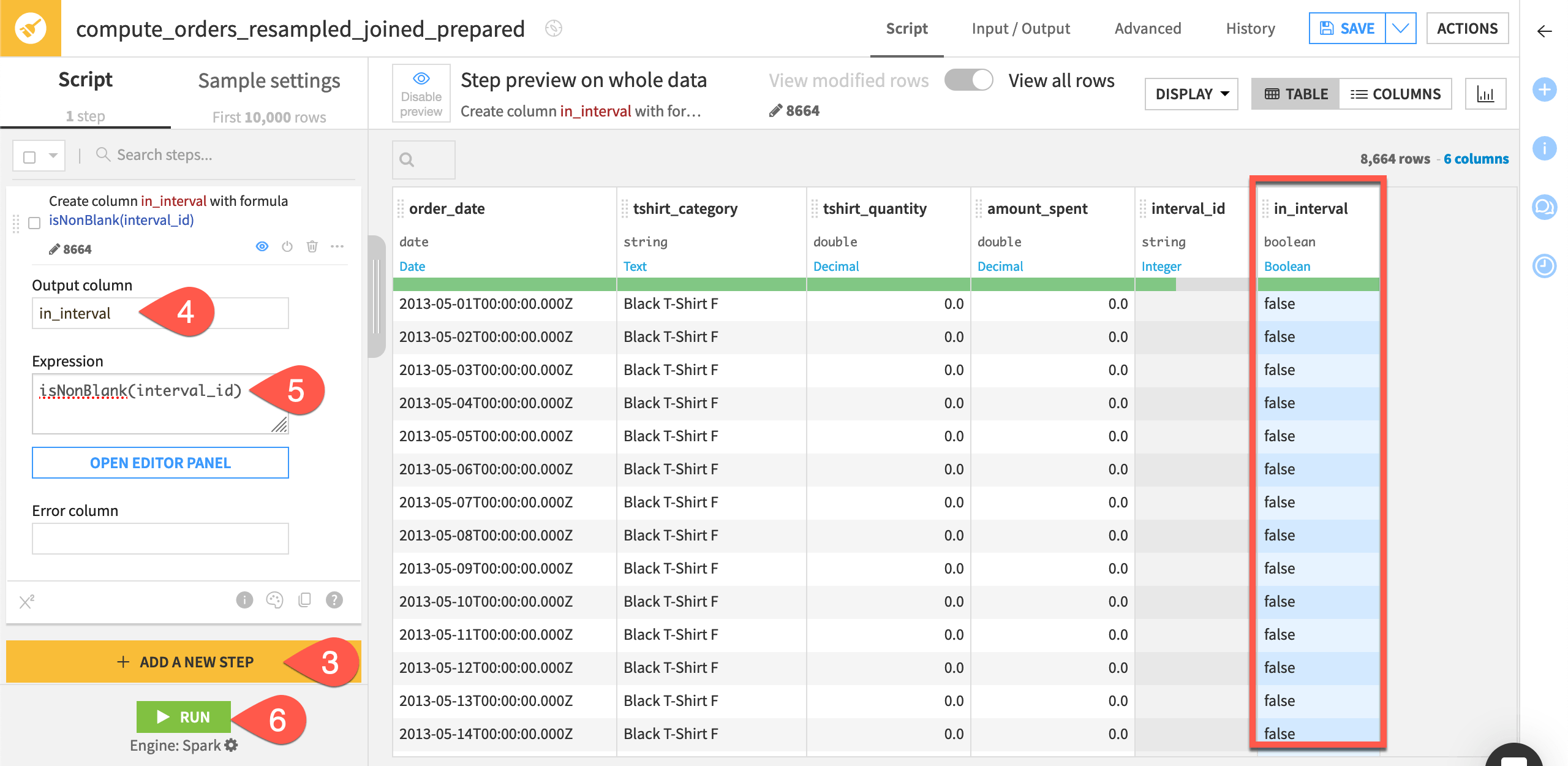
Task: Open the DISPLAY dropdown
Action: coord(1191,94)
